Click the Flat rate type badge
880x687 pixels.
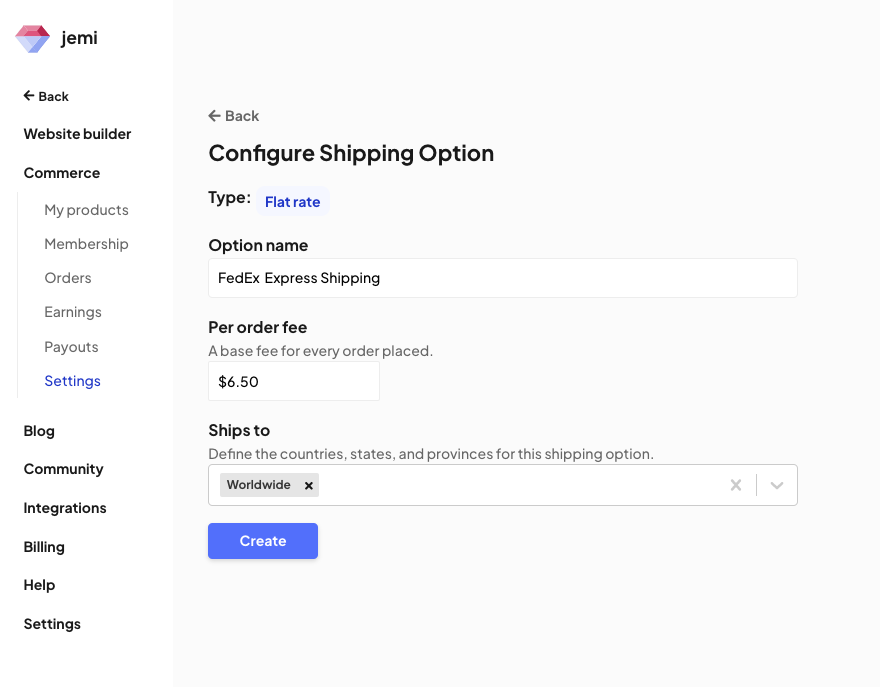292,202
